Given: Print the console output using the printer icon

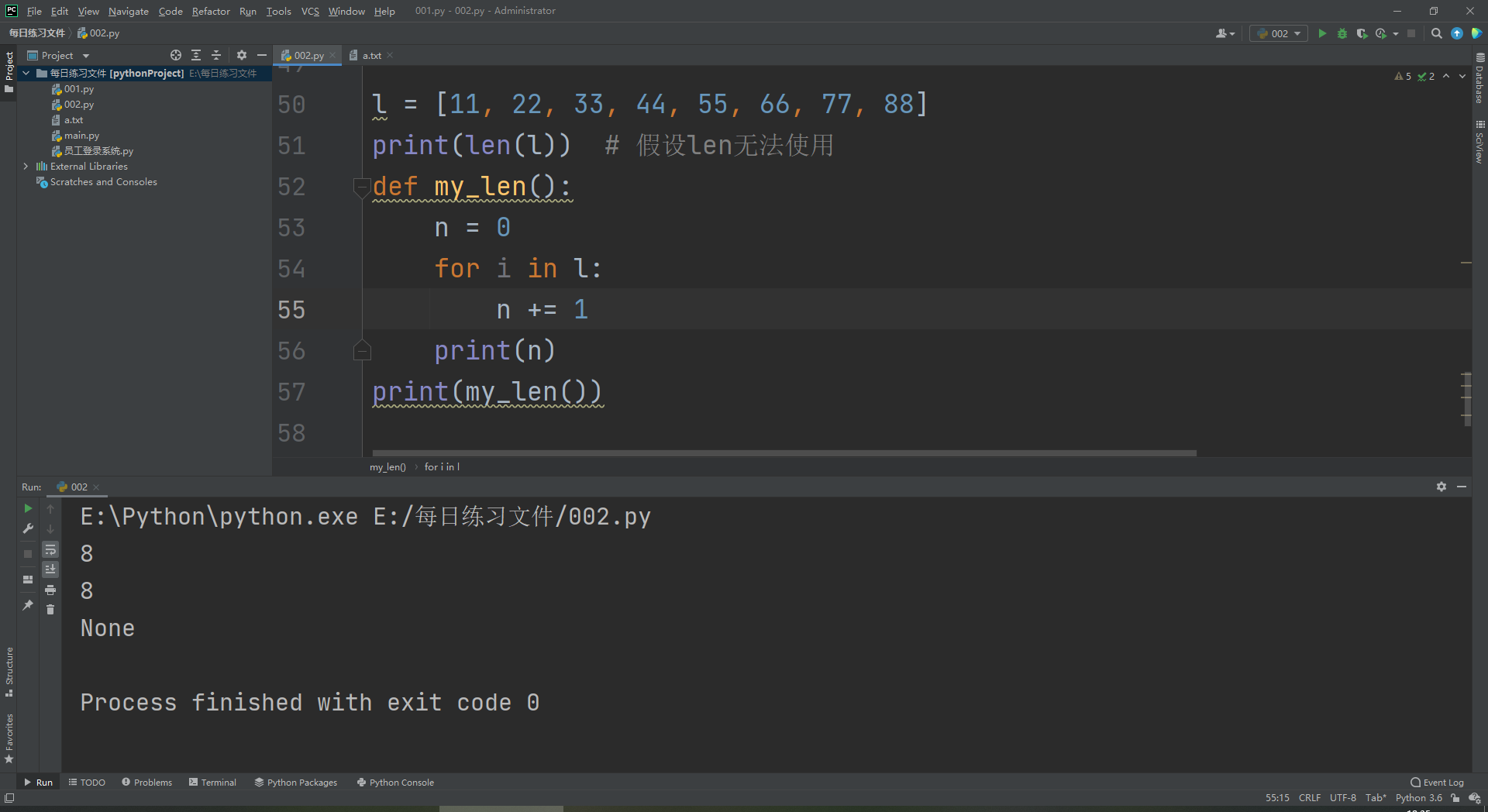Looking at the screenshot, I should [50, 590].
